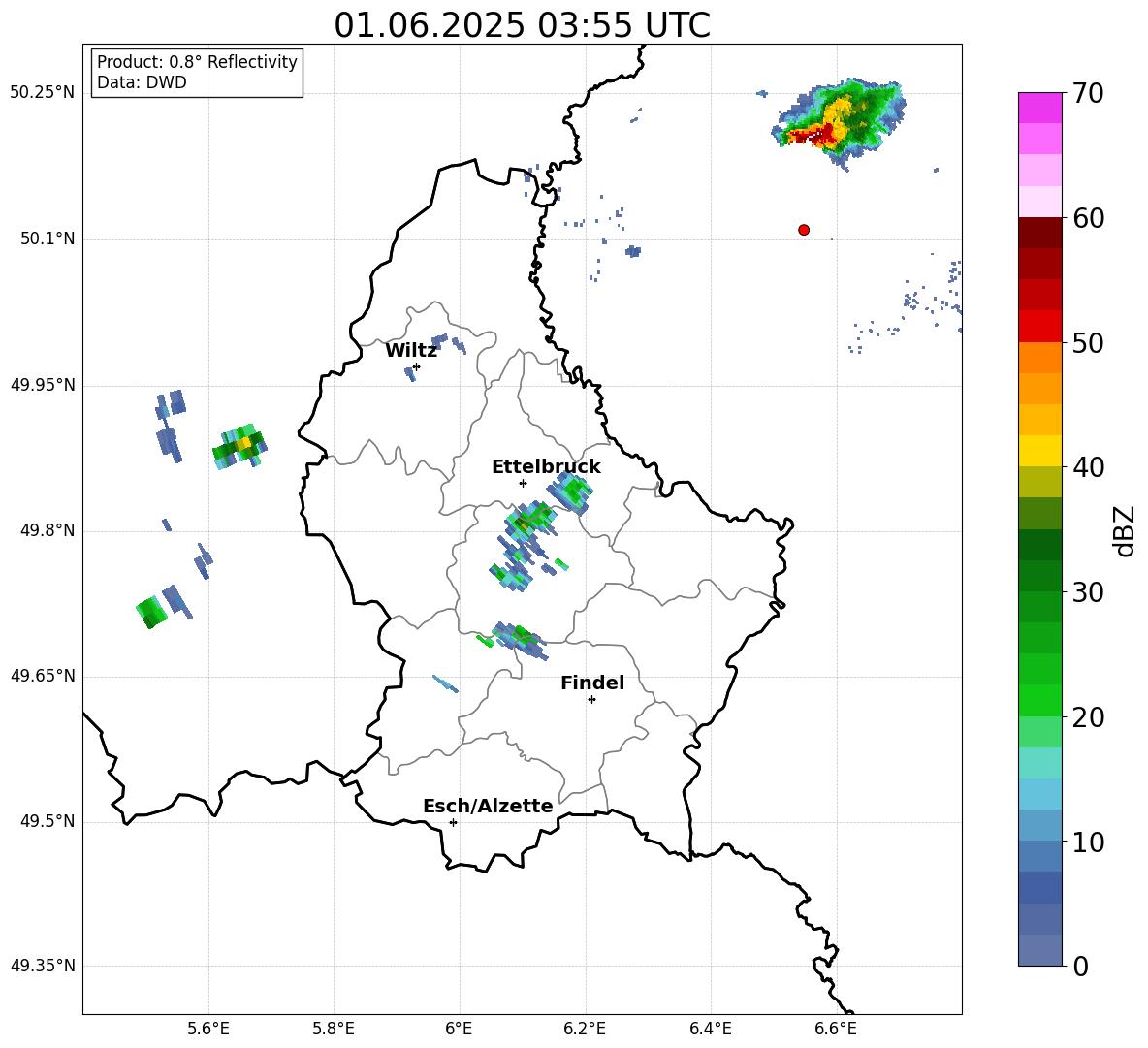The width and height of the screenshot is (1148, 1048).
Task: Click the green echo at map's west edge
Action: (151, 612)
